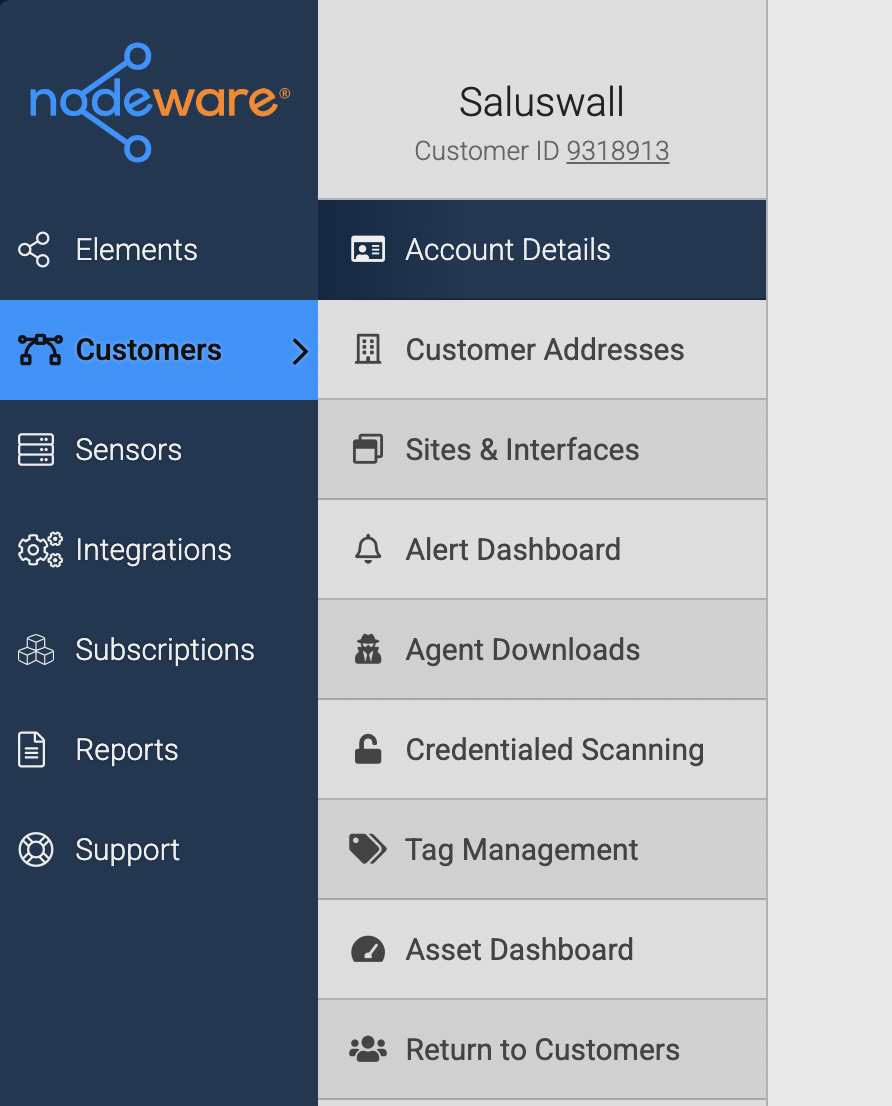Click the Sites & Interfaces windows icon
This screenshot has width=892, height=1106.
pos(368,449)
